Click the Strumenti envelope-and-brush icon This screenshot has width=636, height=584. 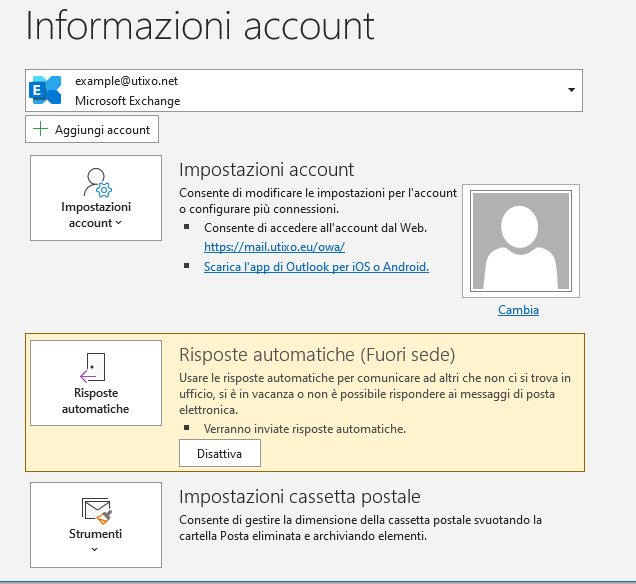point(96,511)
